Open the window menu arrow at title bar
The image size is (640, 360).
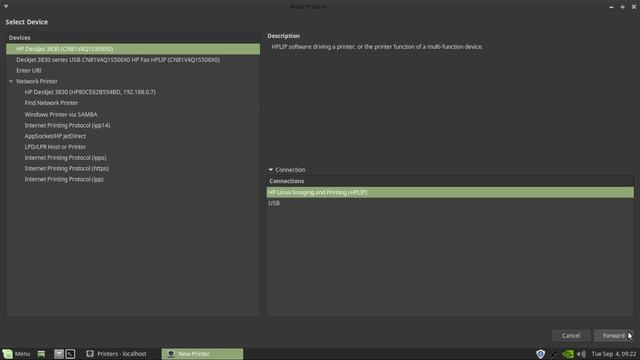pos(6,6)
